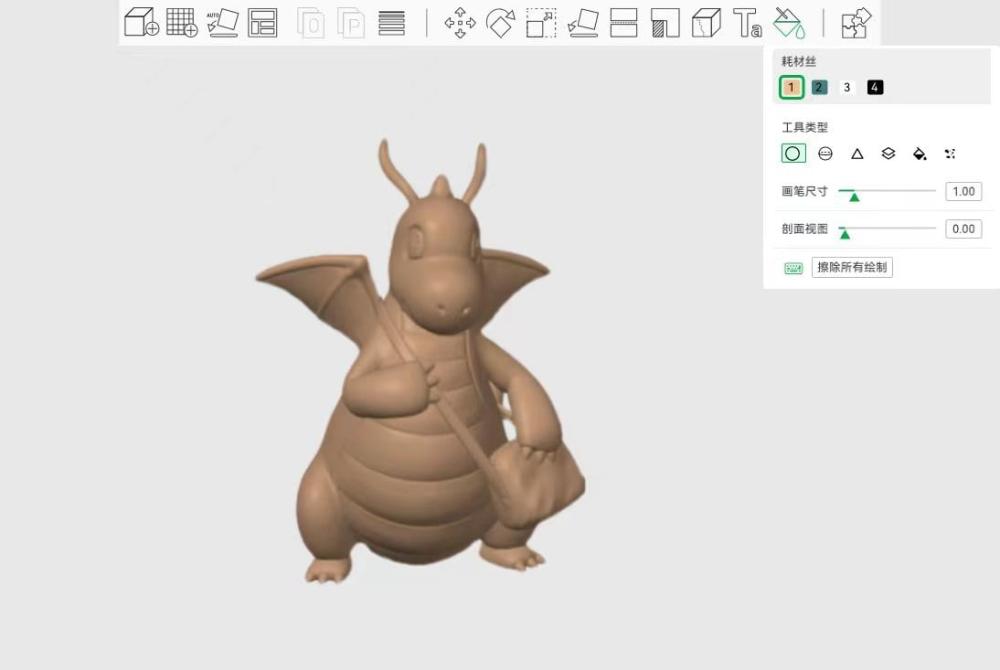The width and height of the screenshot is (1000, 670).
Task: Click the 剖面视图 value input field
Action: coord(963,229)
